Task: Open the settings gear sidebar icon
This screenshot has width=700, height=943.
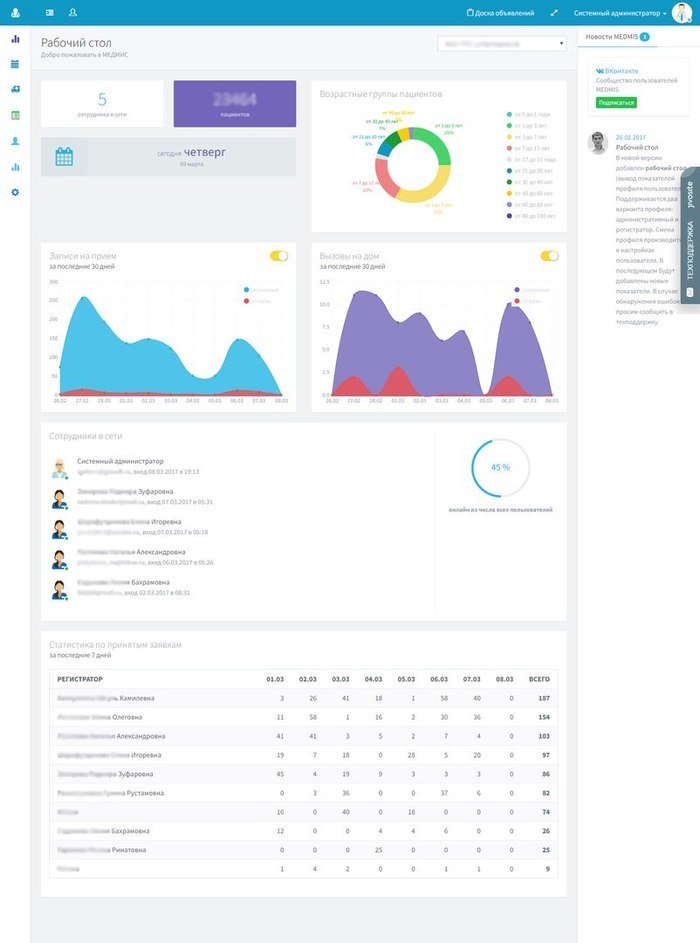Action: (15, 192)
